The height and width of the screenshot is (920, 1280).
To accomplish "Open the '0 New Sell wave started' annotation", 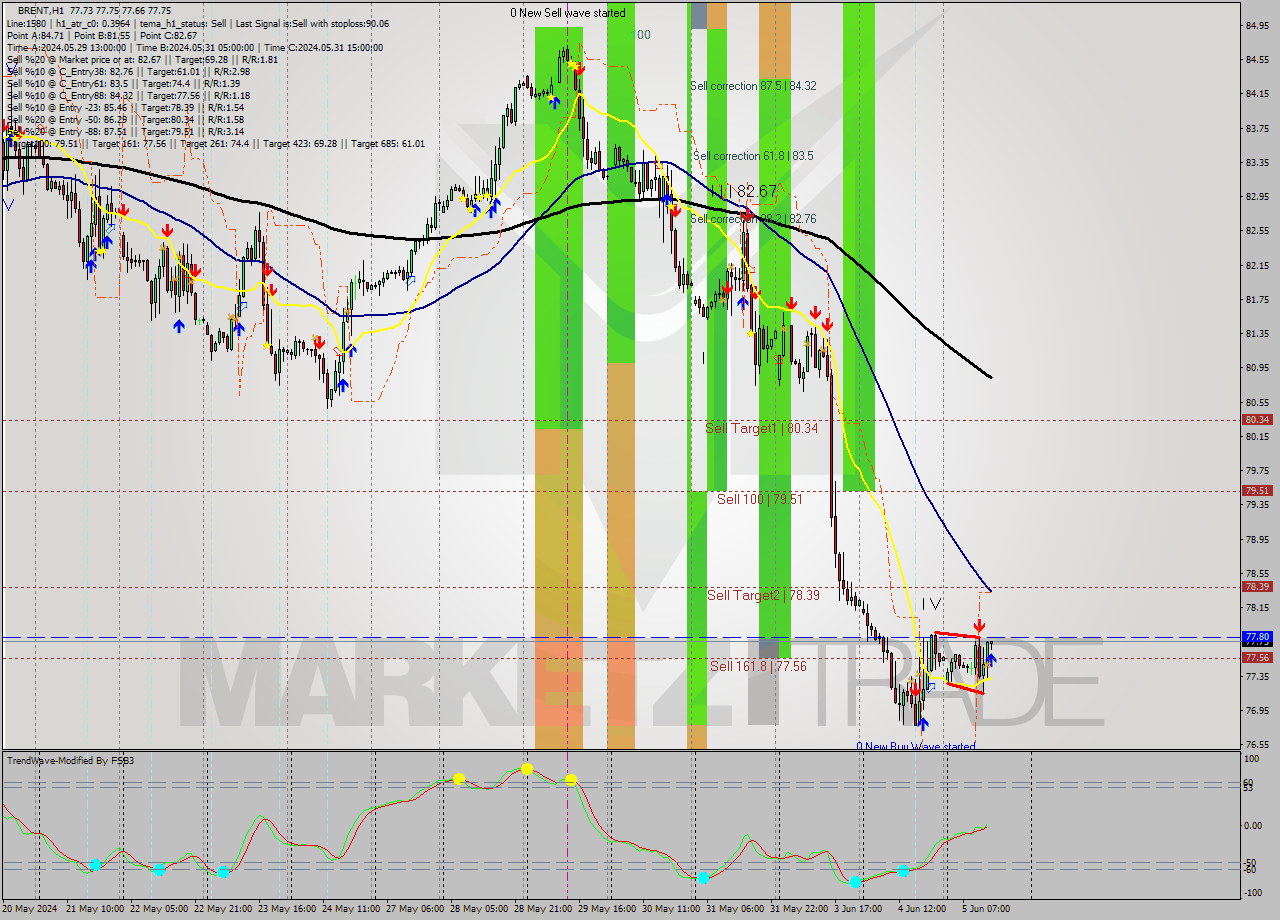I will (567, 13).
